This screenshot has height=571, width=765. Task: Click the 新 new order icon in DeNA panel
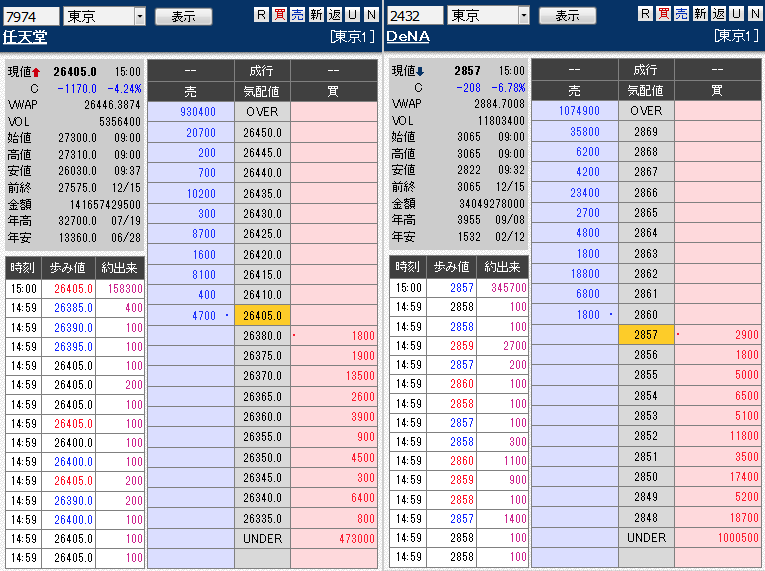click(700, 14)
